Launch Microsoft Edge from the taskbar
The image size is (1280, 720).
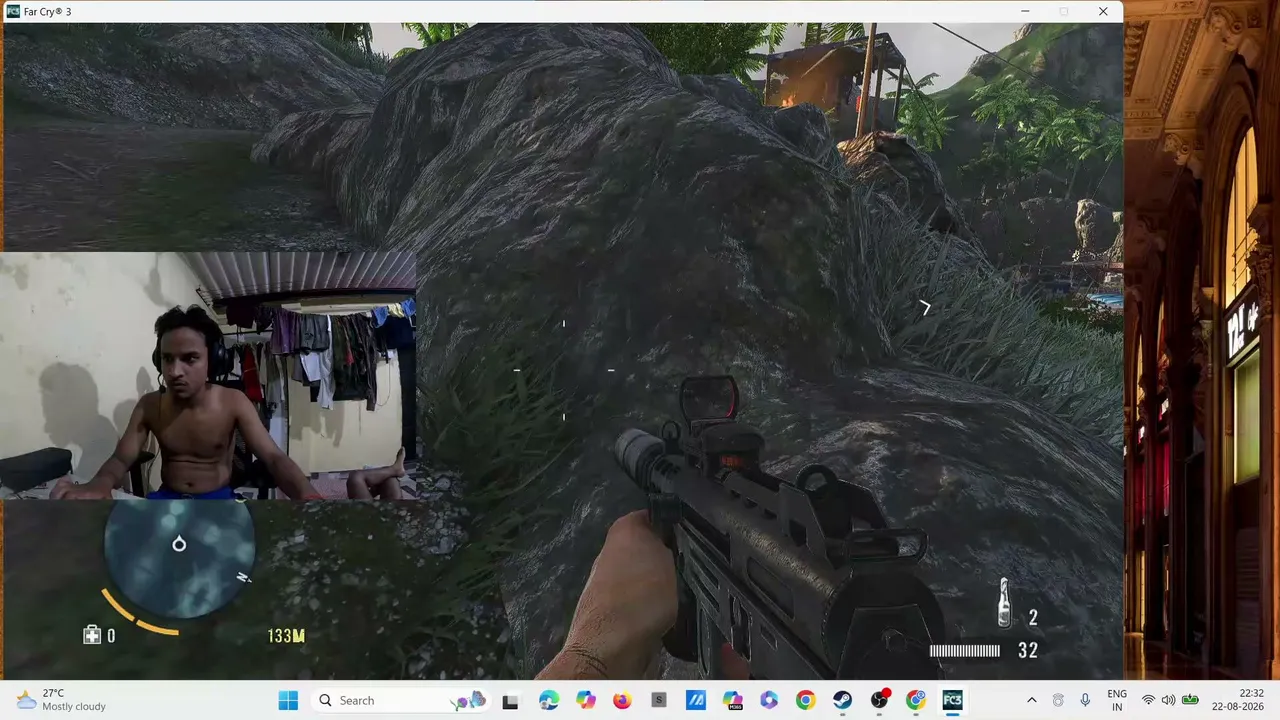coord(549,700)
